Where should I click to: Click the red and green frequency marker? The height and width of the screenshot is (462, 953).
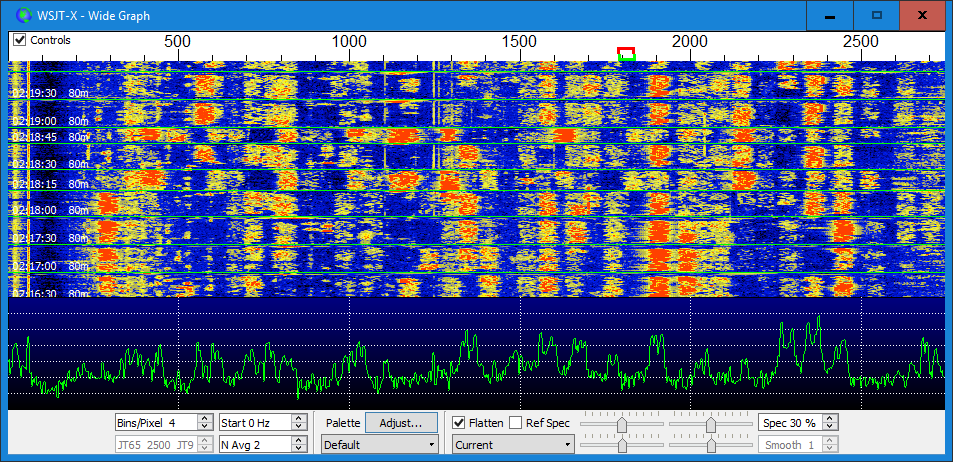[626, 53]
